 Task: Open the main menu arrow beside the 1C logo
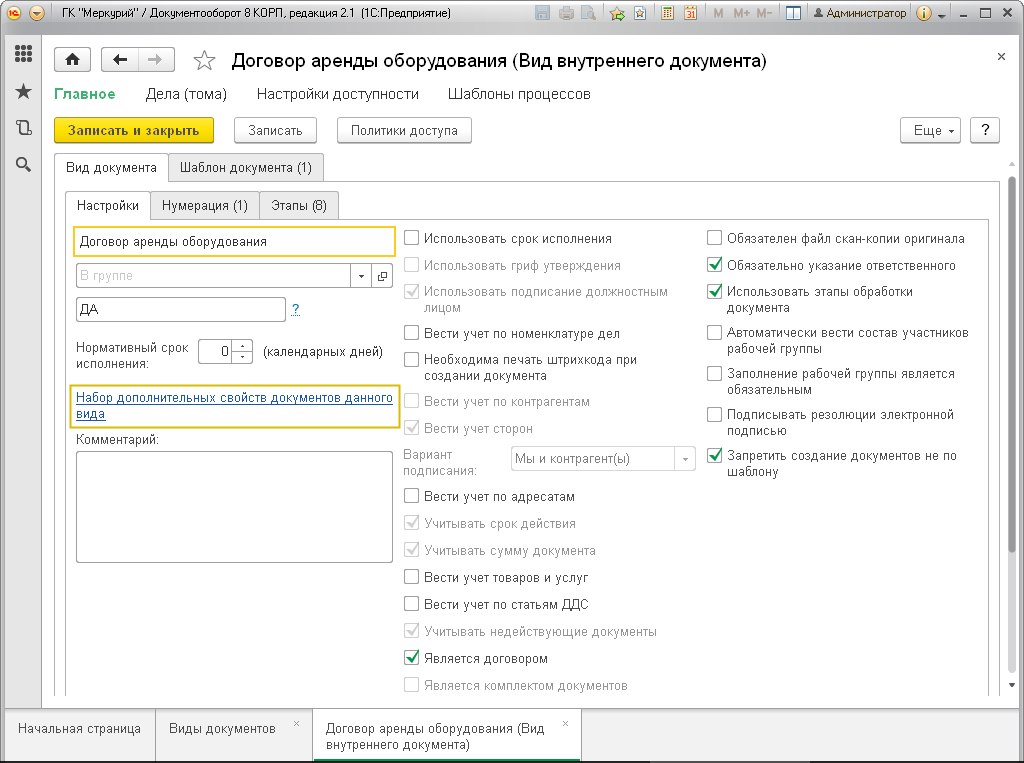tap(37, 13)
